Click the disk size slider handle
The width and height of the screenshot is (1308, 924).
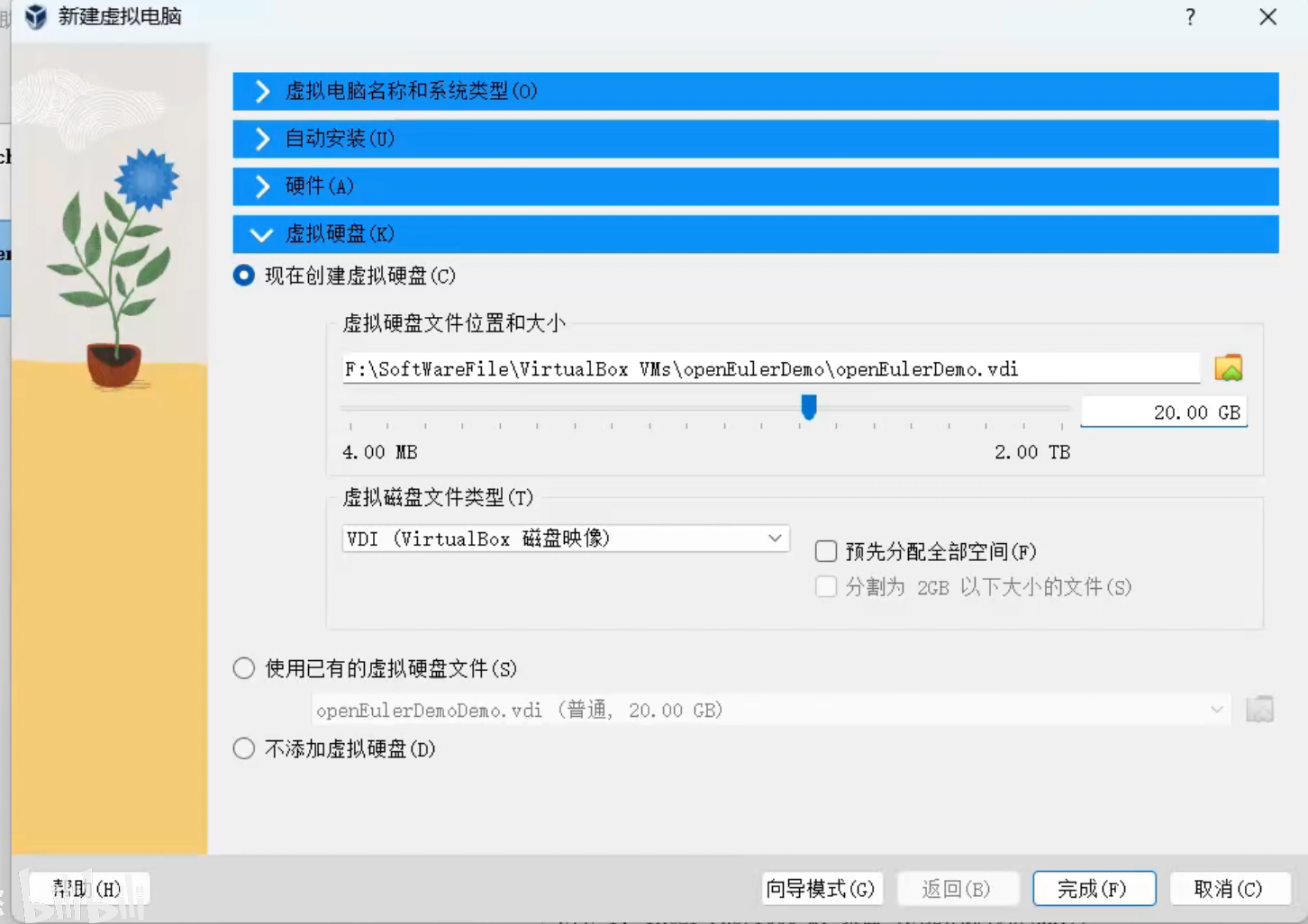click(x=809, y=407)
